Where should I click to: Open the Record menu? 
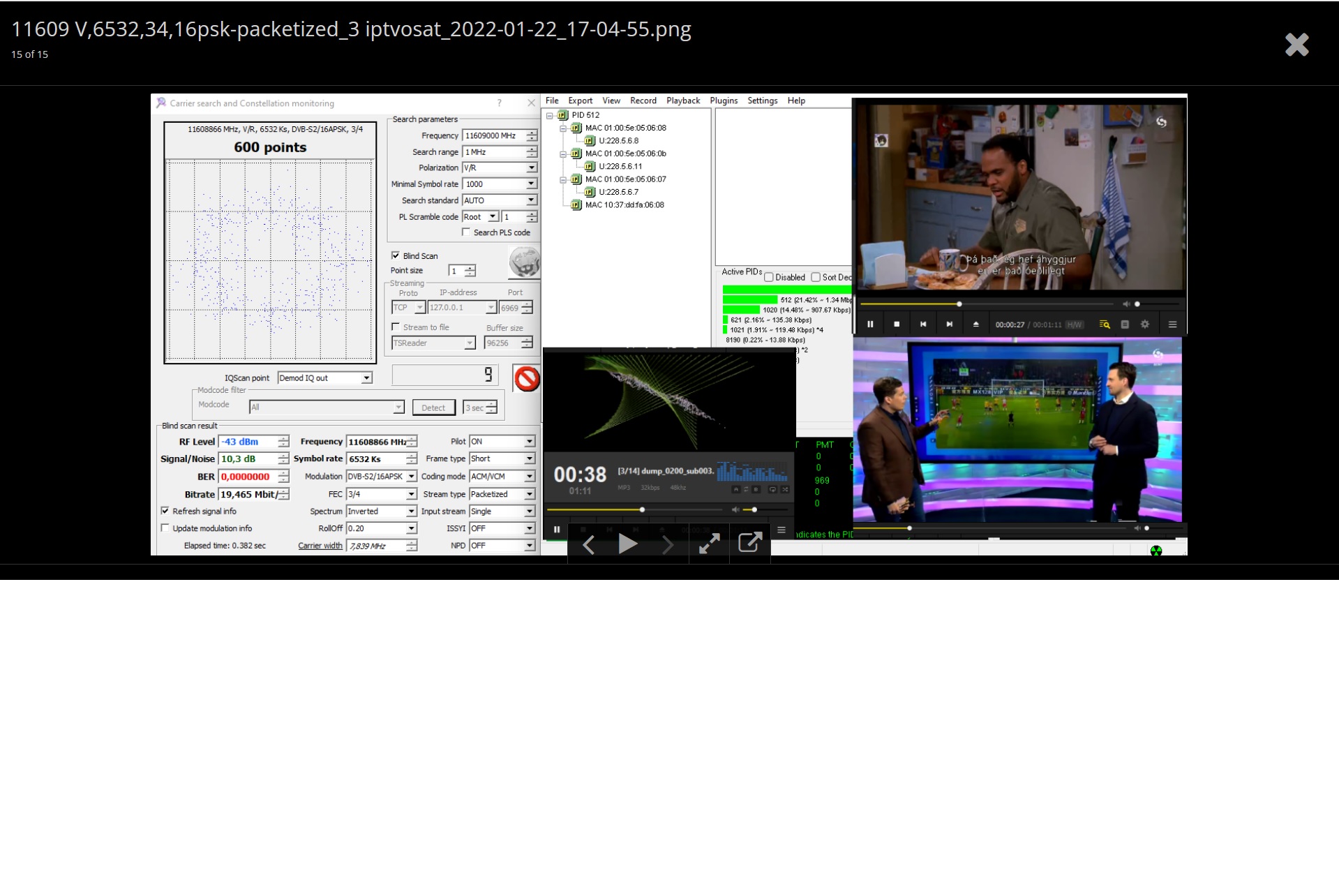[643, 100]
